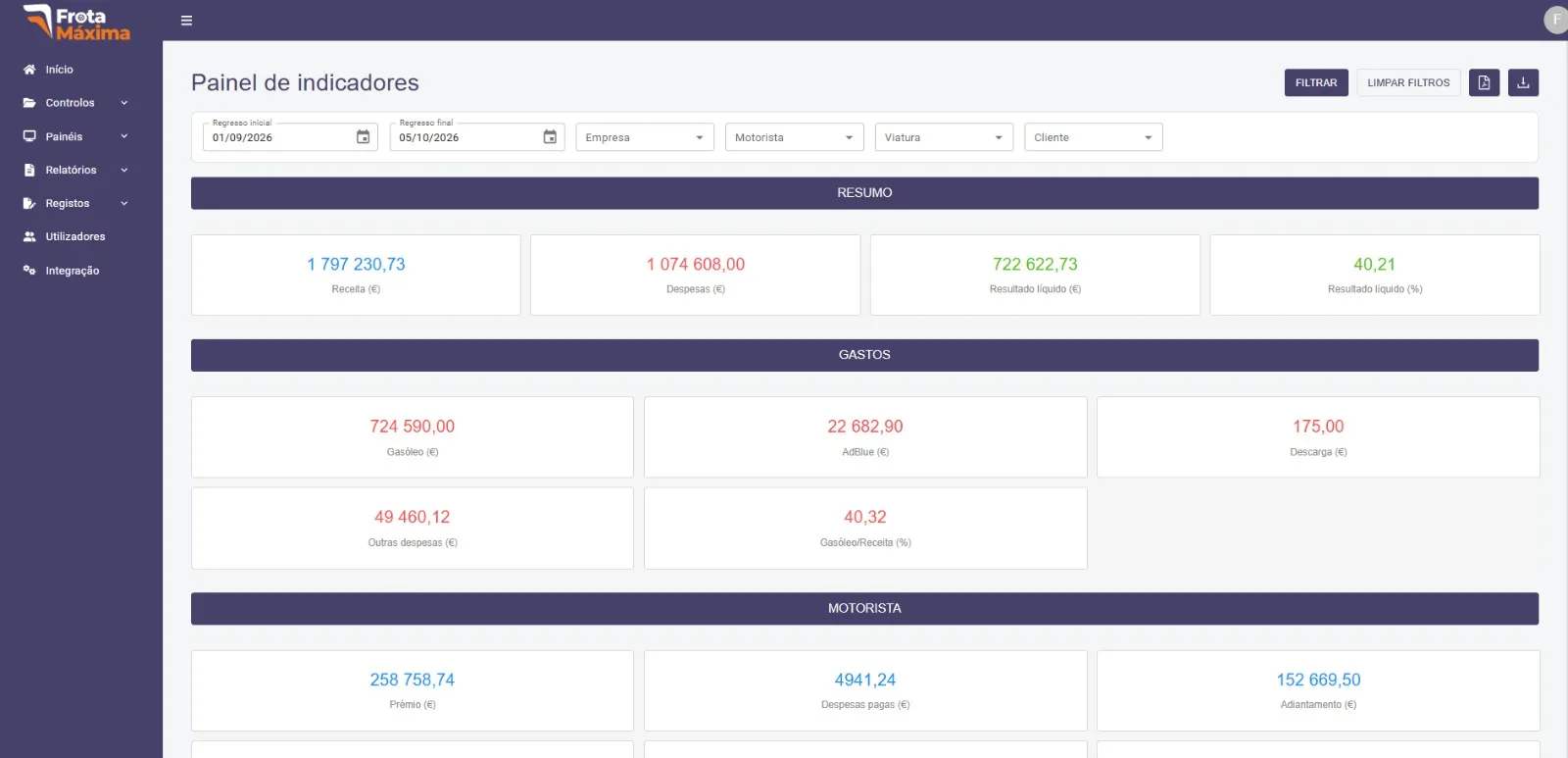Toggle the hamburger sidebar menu
The image size is (1568, 758).
(186, 21)
